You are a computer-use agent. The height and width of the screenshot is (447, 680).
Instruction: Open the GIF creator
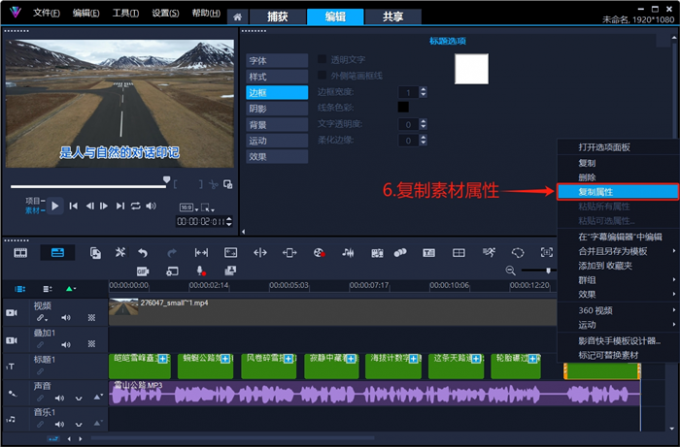click(x=143, y=271)
